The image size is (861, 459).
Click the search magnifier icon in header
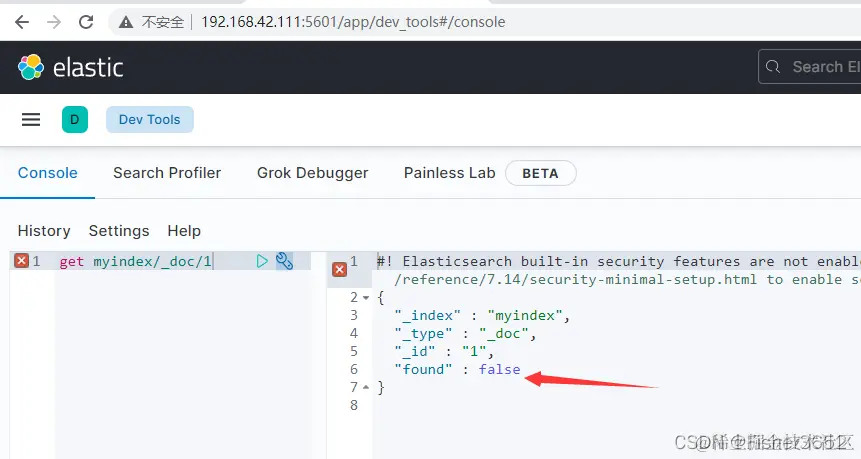click(x=773, y=66)
